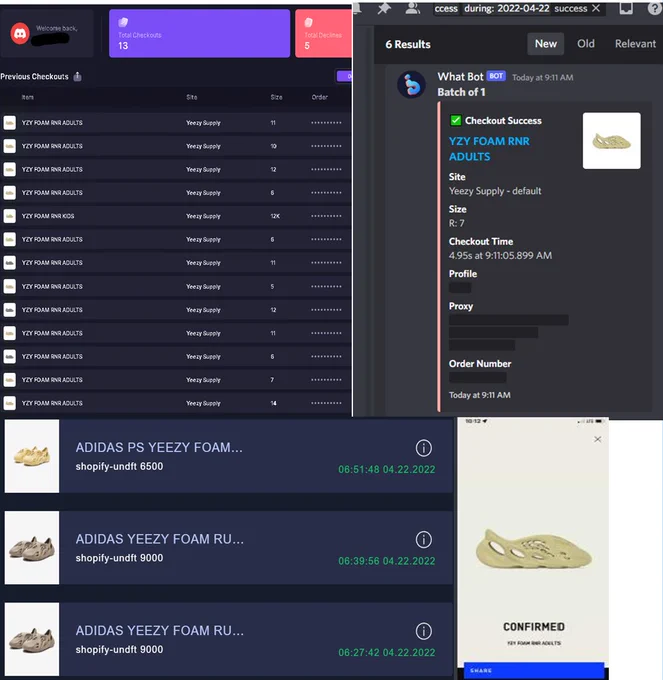Tap the blue SHARE button on phone
663x680 pixels.
tap(534, 670)
